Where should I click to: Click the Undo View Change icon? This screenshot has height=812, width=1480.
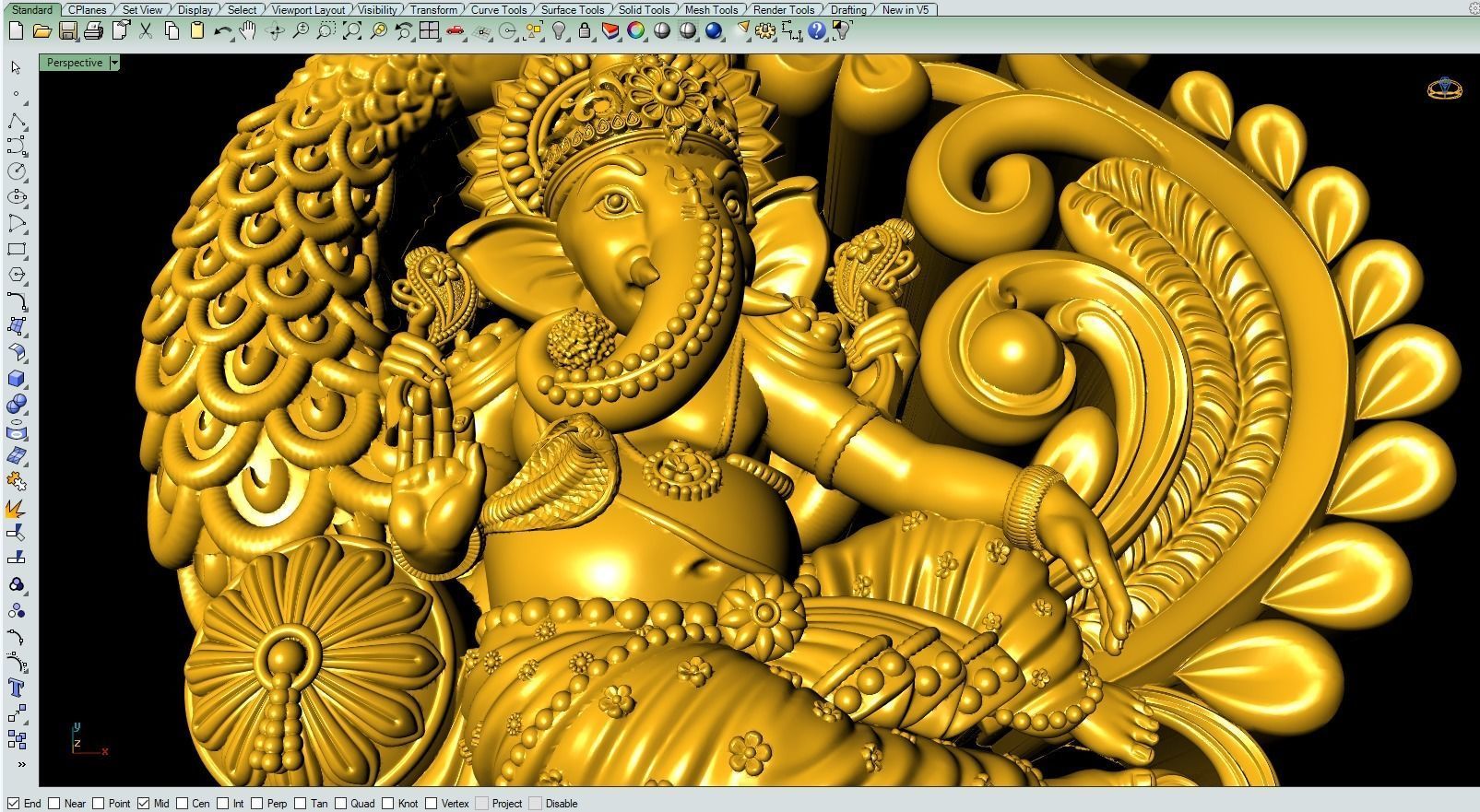[403, 30]
